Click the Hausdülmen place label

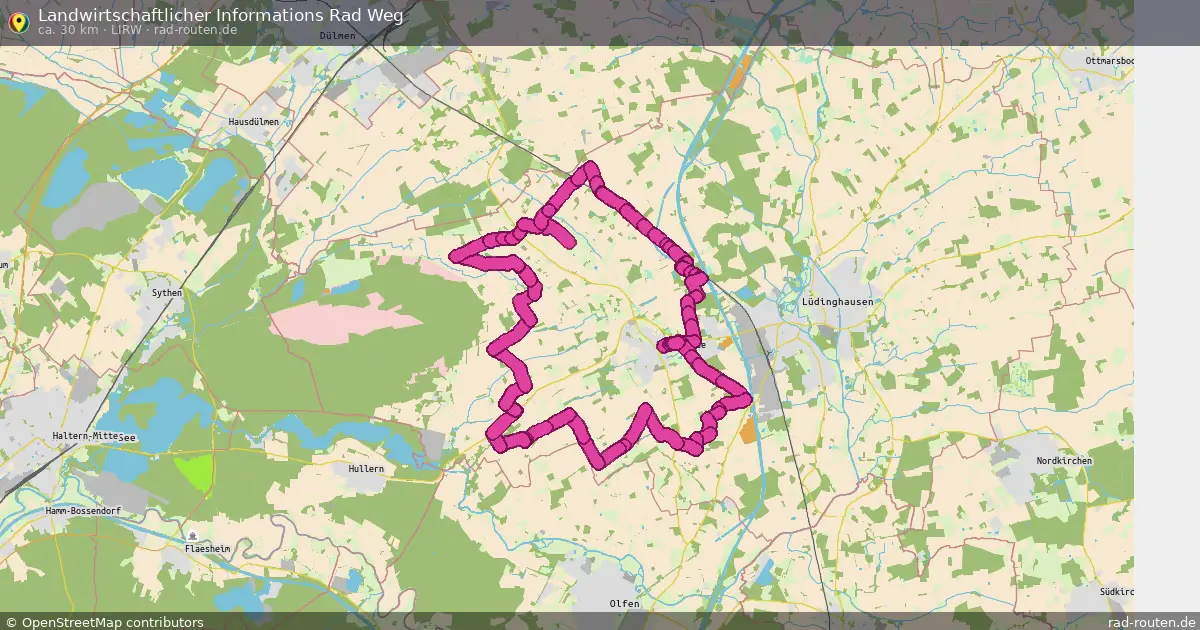point(254,121)
